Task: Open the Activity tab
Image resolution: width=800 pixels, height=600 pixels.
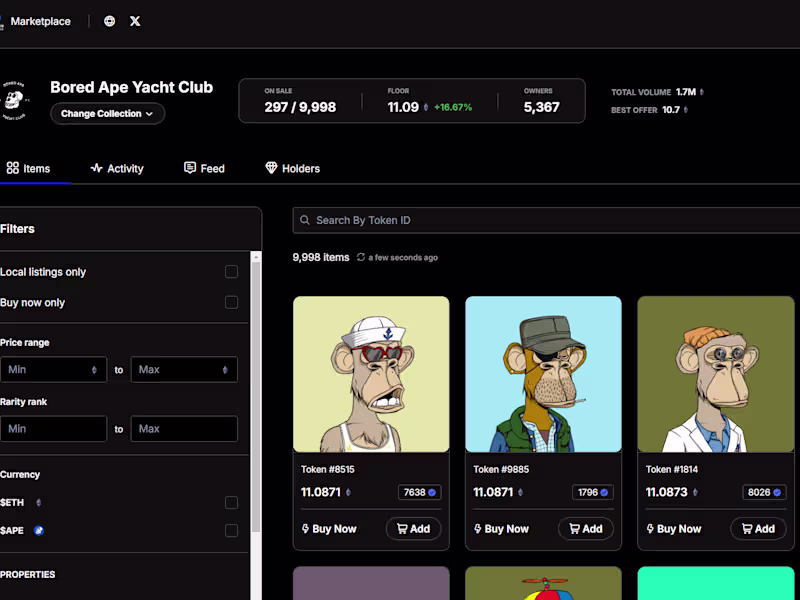Action: pyautogui.click(x=117, y=168)
